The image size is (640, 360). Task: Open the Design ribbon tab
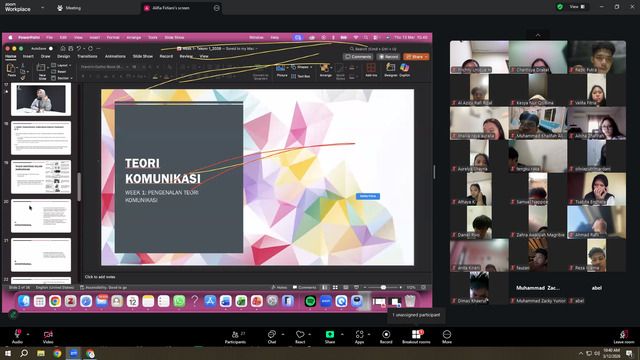click(x=63, y=56)
